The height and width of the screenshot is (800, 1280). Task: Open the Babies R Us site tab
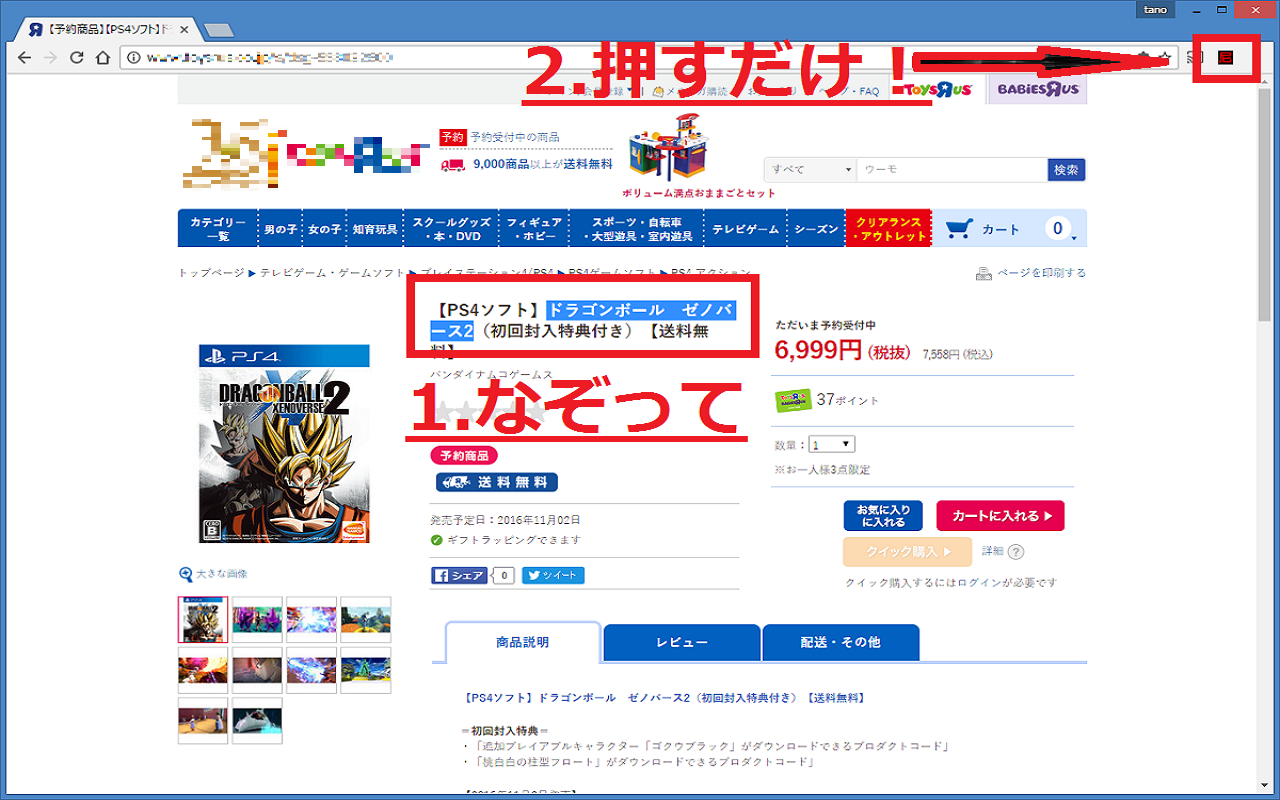click(1037, 90)
